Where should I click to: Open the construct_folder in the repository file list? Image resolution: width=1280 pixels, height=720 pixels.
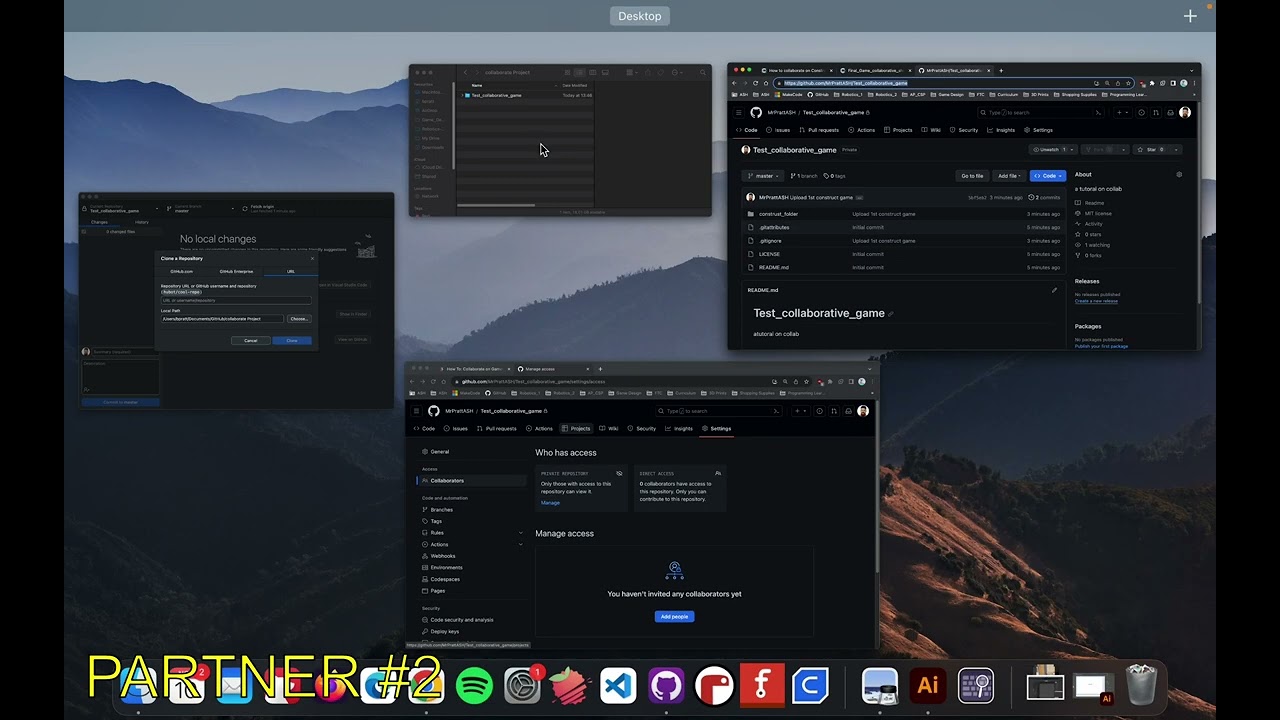[x=778, y=214]
